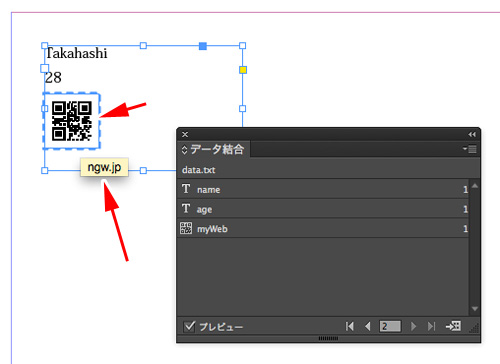Select the age field row
Screen dimensions: 500x364
pyautogui.click(x=323, y=209)
